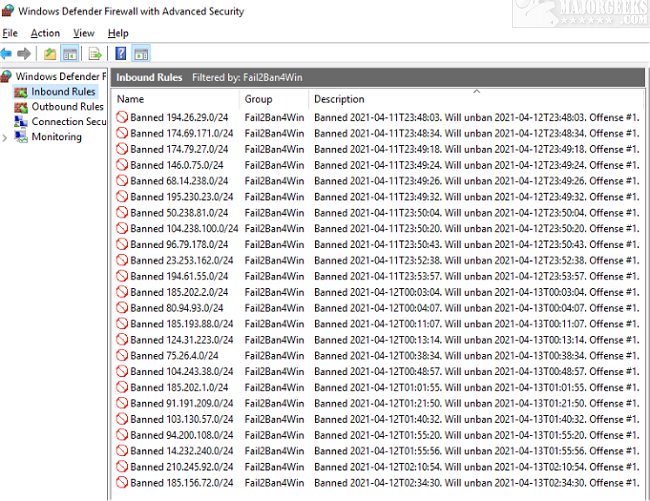Click the Back arrow in the toolbar
The width and height of the screenshot is (650, 501).
tap(7, 53)
